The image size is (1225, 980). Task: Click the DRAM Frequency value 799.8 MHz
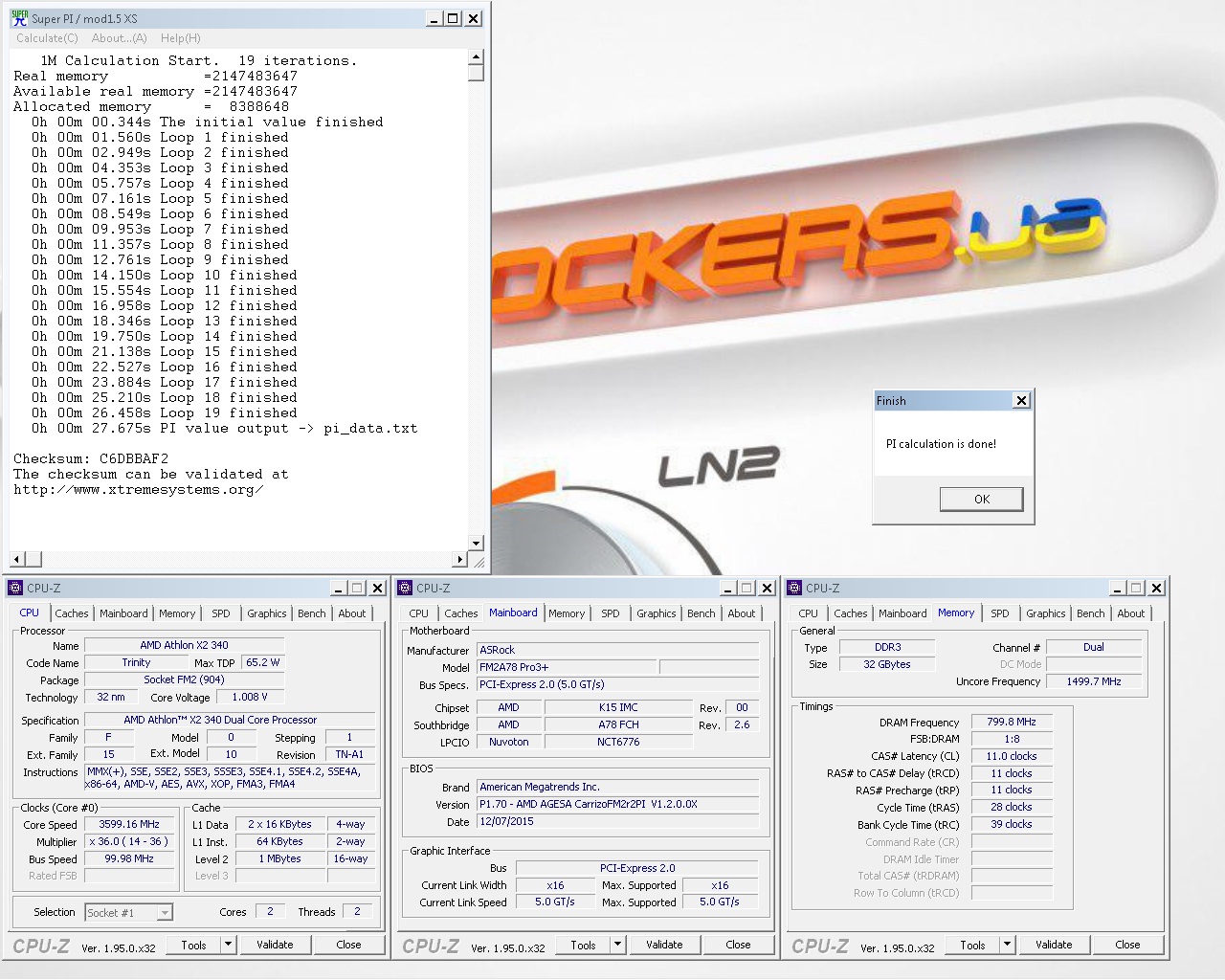pyautogui.click(x=1012, y=722)
